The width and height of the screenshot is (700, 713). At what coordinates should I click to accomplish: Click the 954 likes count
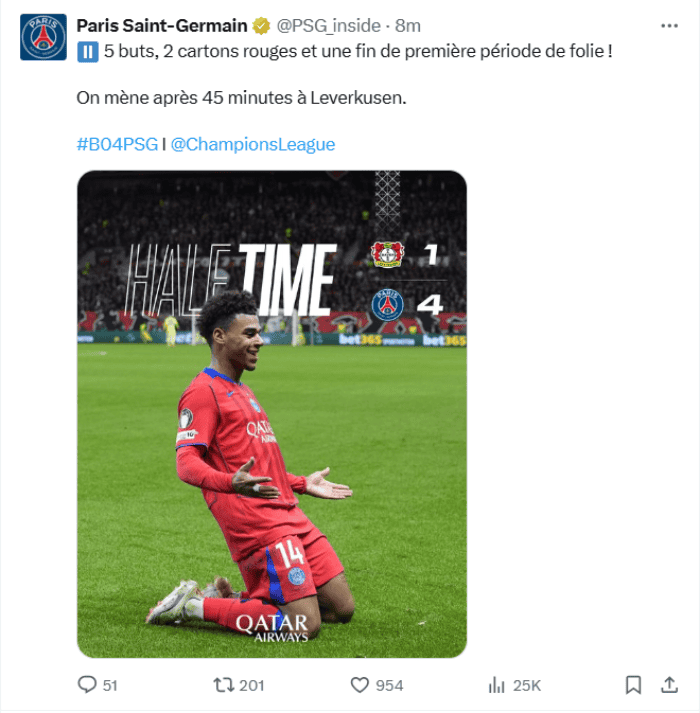coord(389,685)
